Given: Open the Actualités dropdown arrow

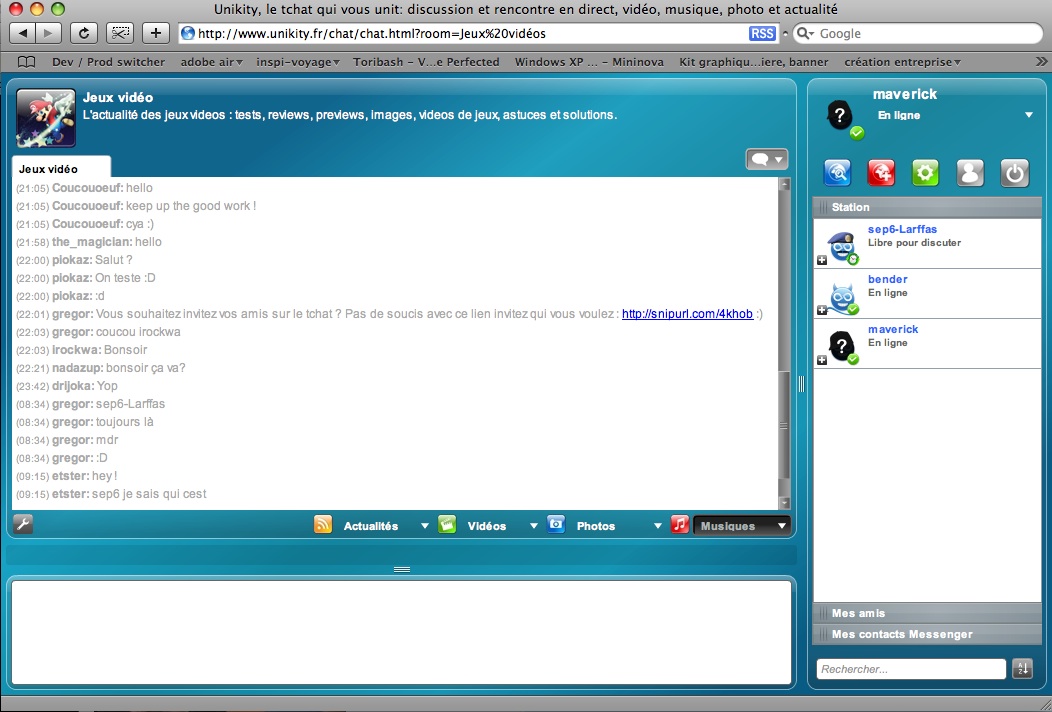Looking at the screenshot, I should click(x=424, y=526).
